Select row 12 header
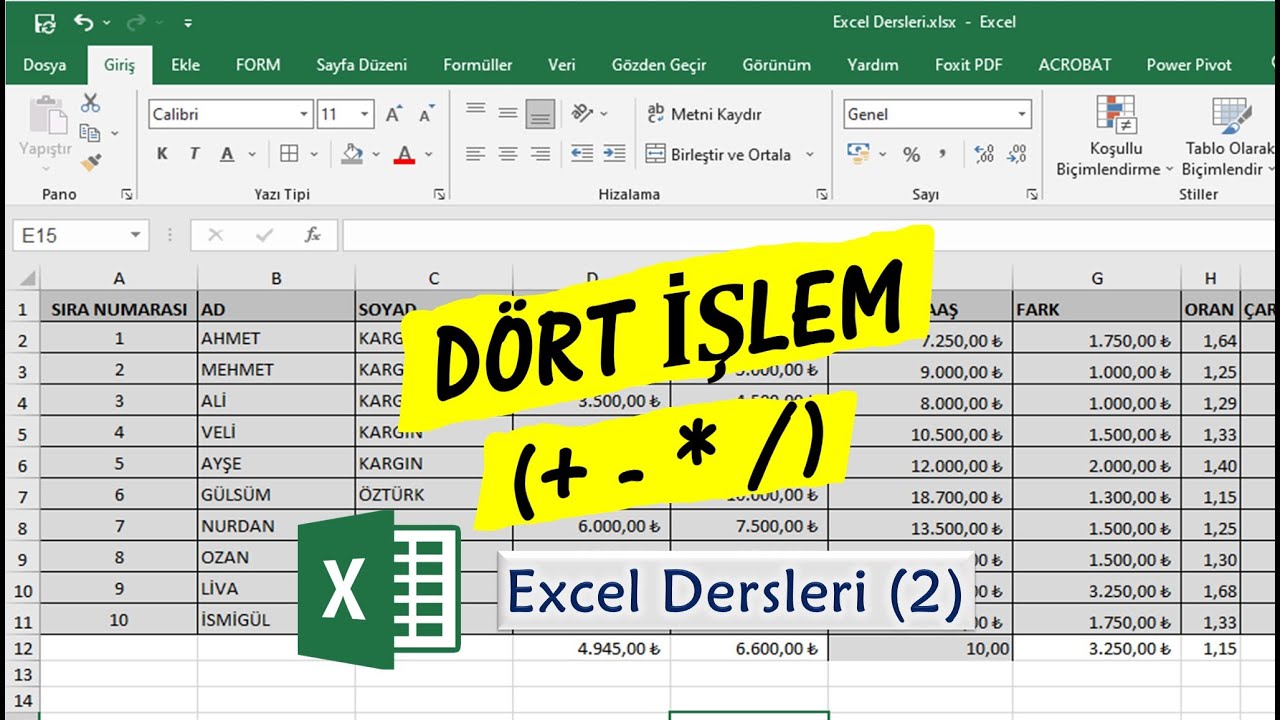 point(23,649)
